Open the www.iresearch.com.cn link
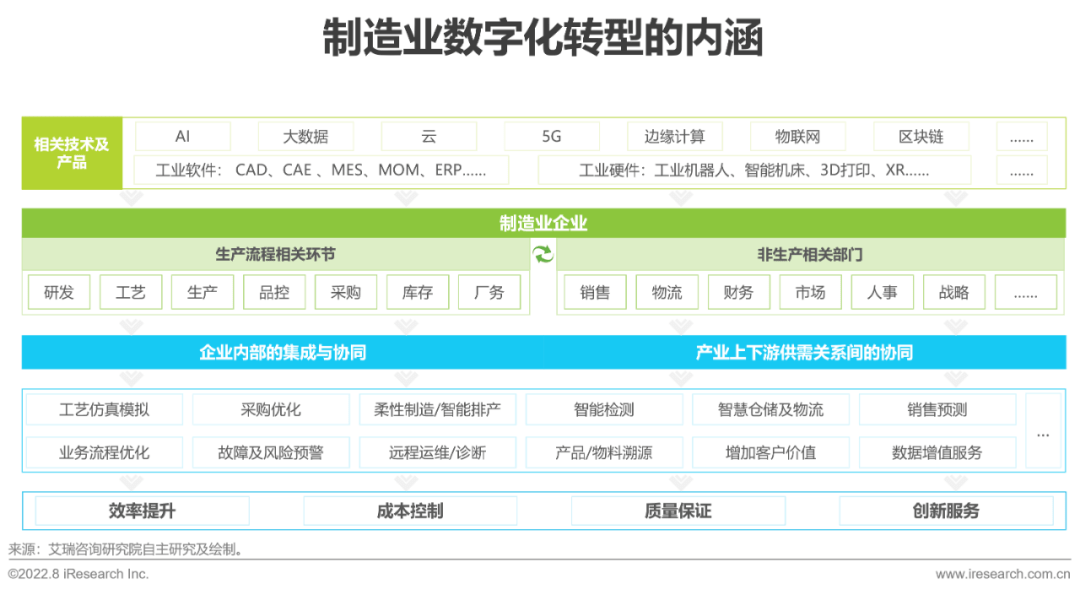 [1002, 574]
